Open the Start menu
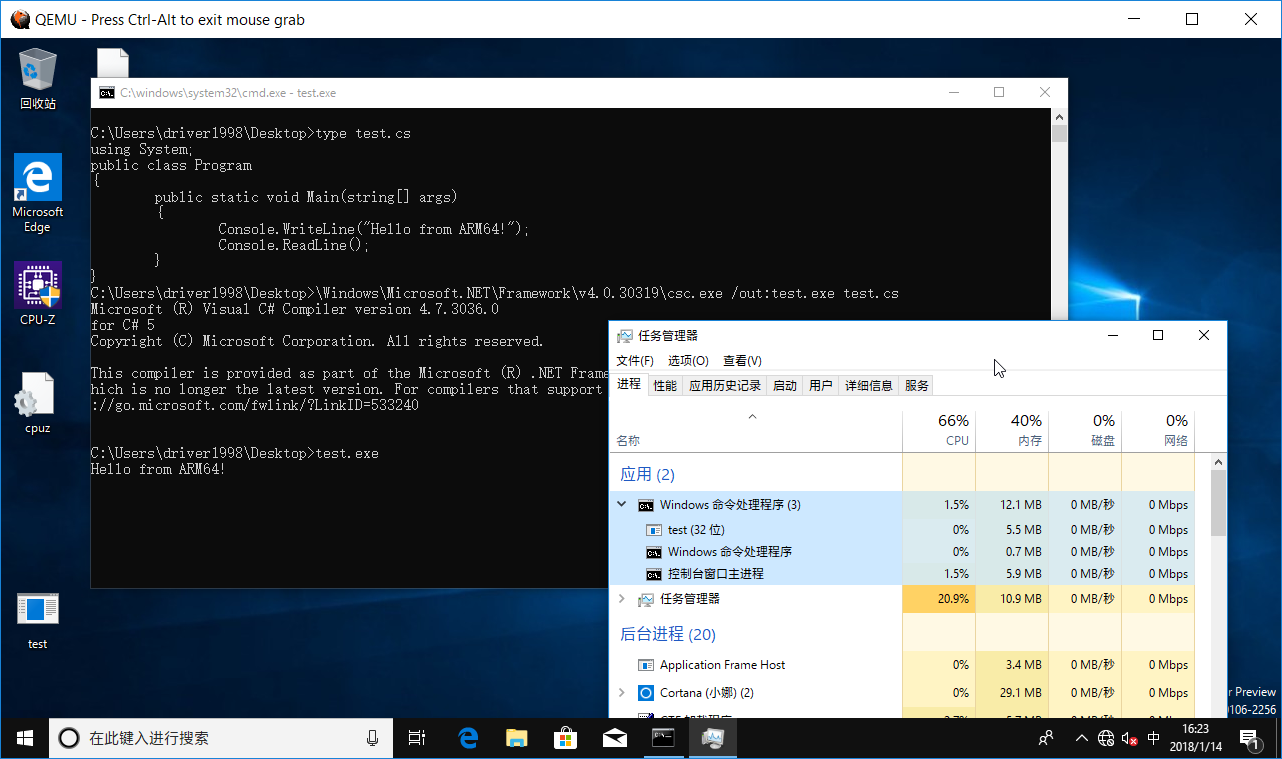 pyautogui.click(x=23, y=738)
